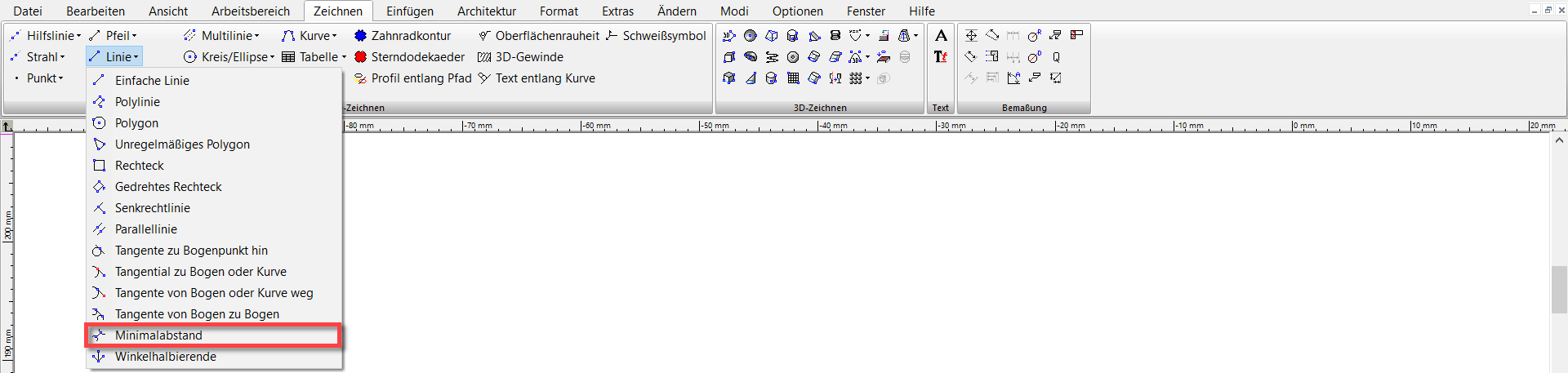This screenshot has height=373, width=1568.
Task: Collapse the open Linie dropdown button
Action: (114, 57)
